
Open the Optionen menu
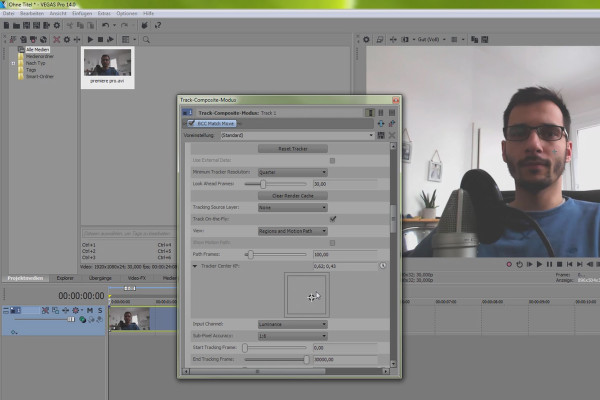coord(127,13)
